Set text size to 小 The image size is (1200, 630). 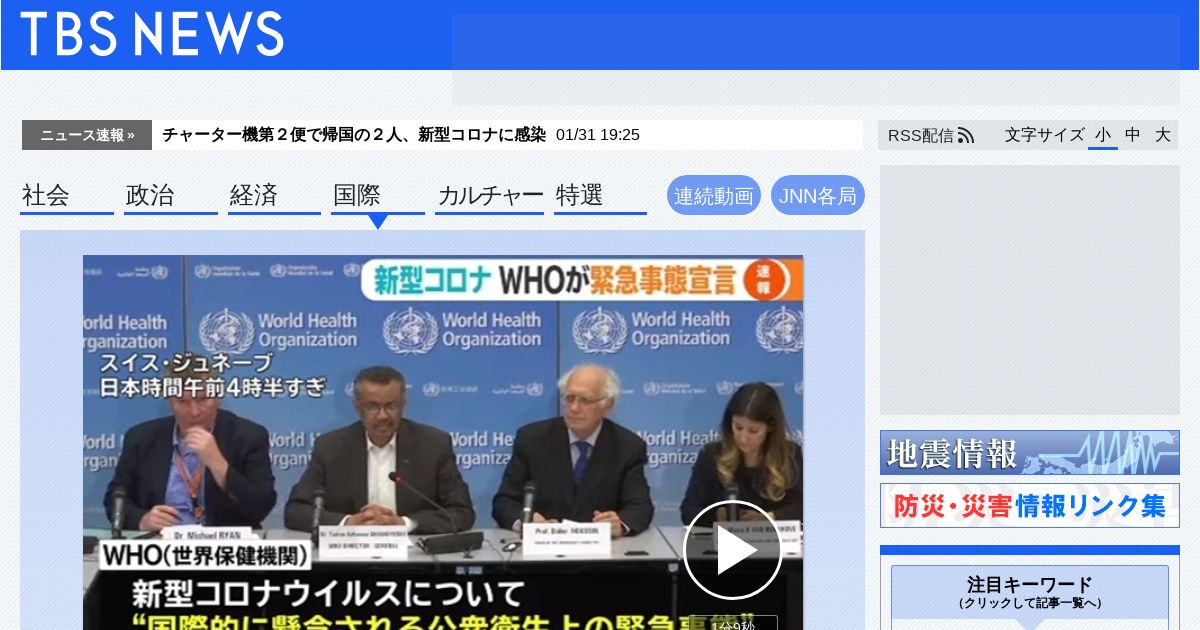pyautogui.click(x=1103, y=135)
